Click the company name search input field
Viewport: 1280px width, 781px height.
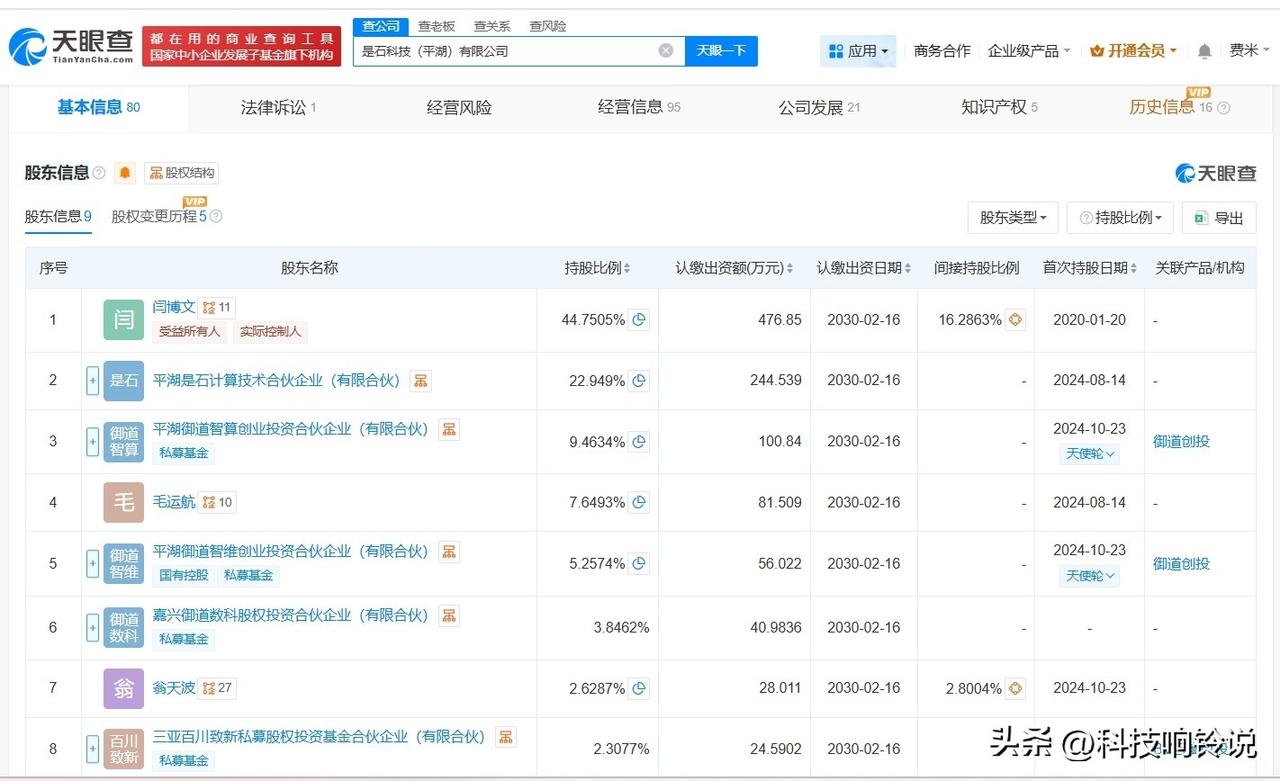(505, 51)
